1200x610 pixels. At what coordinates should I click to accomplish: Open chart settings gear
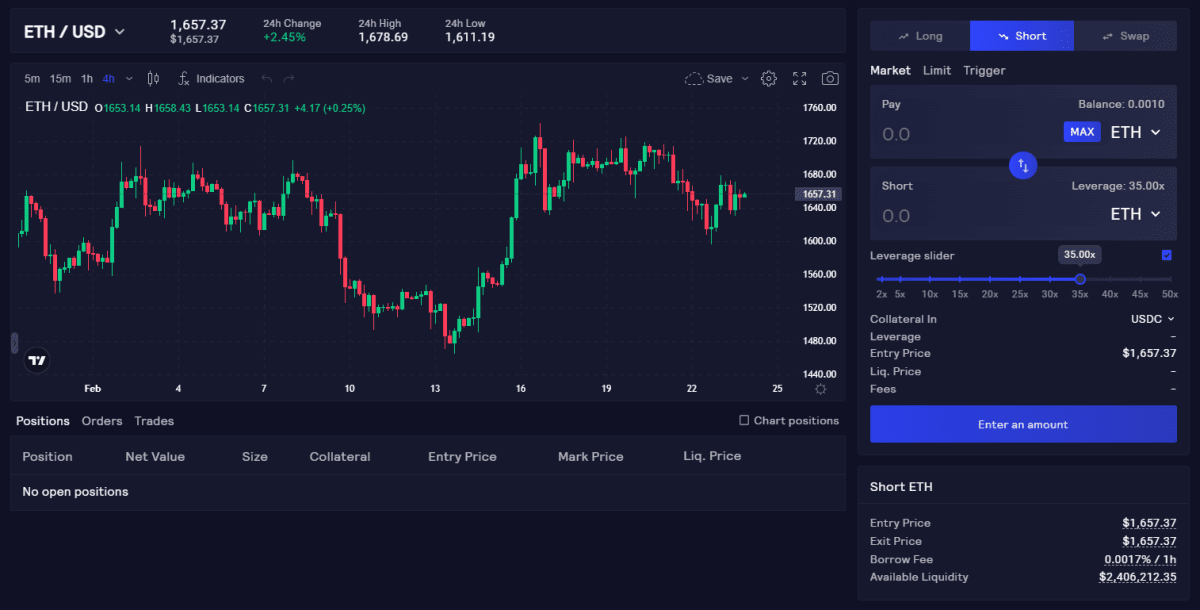click(768, 79)
